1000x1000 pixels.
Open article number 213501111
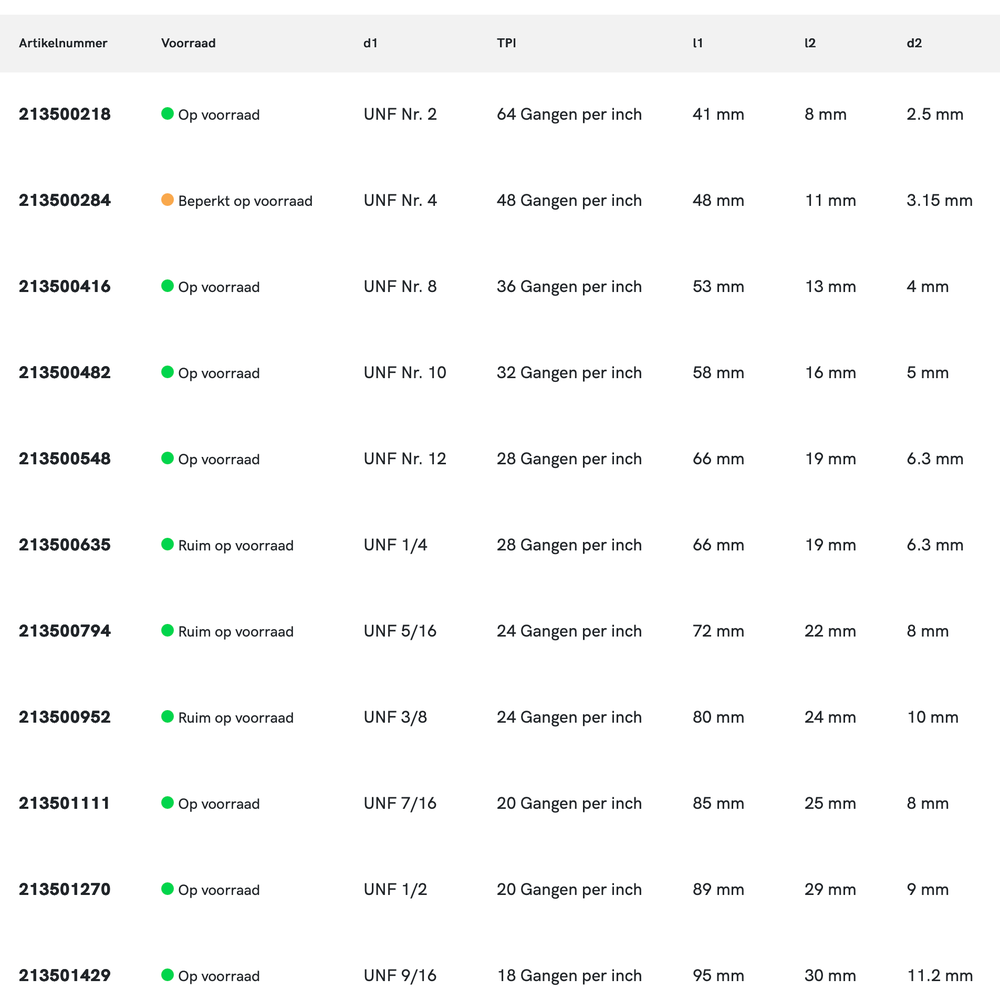(65, 803)
